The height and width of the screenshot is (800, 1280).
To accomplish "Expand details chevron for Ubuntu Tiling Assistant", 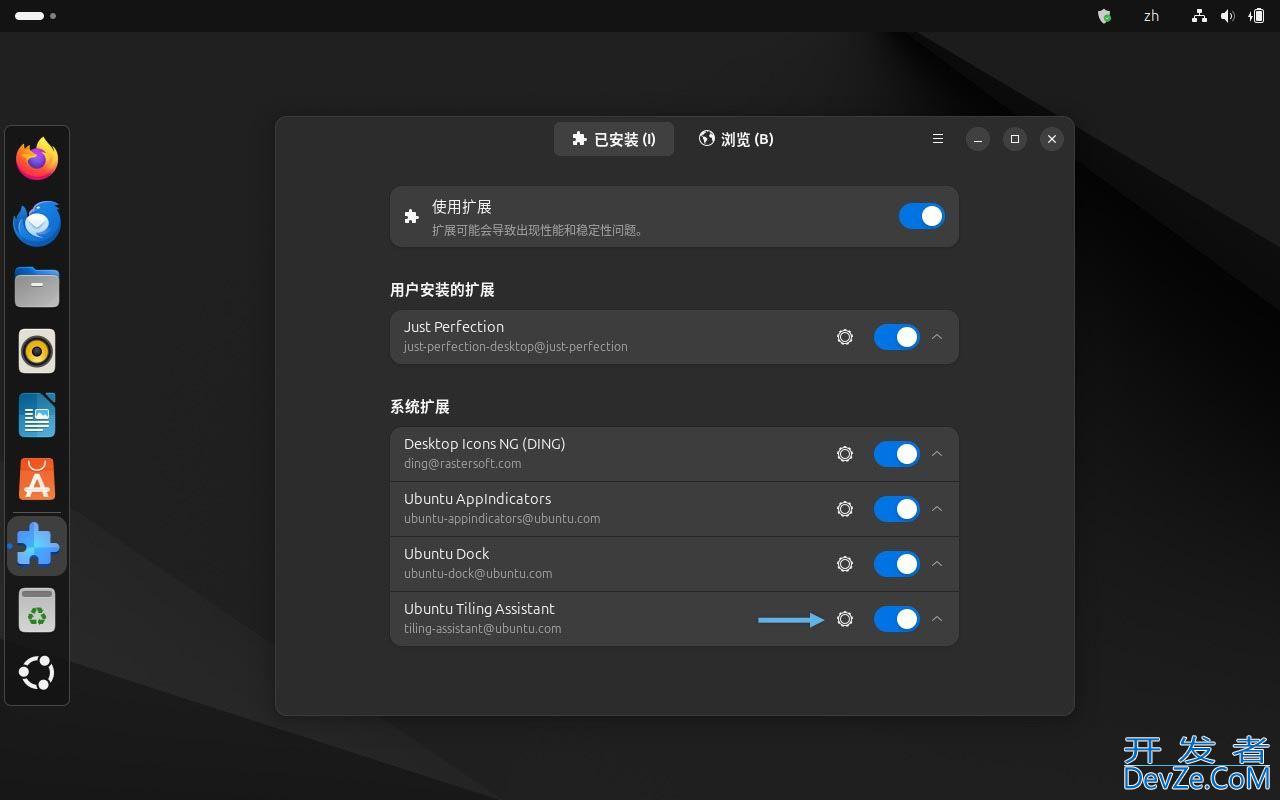I will (x=937, y=619).
